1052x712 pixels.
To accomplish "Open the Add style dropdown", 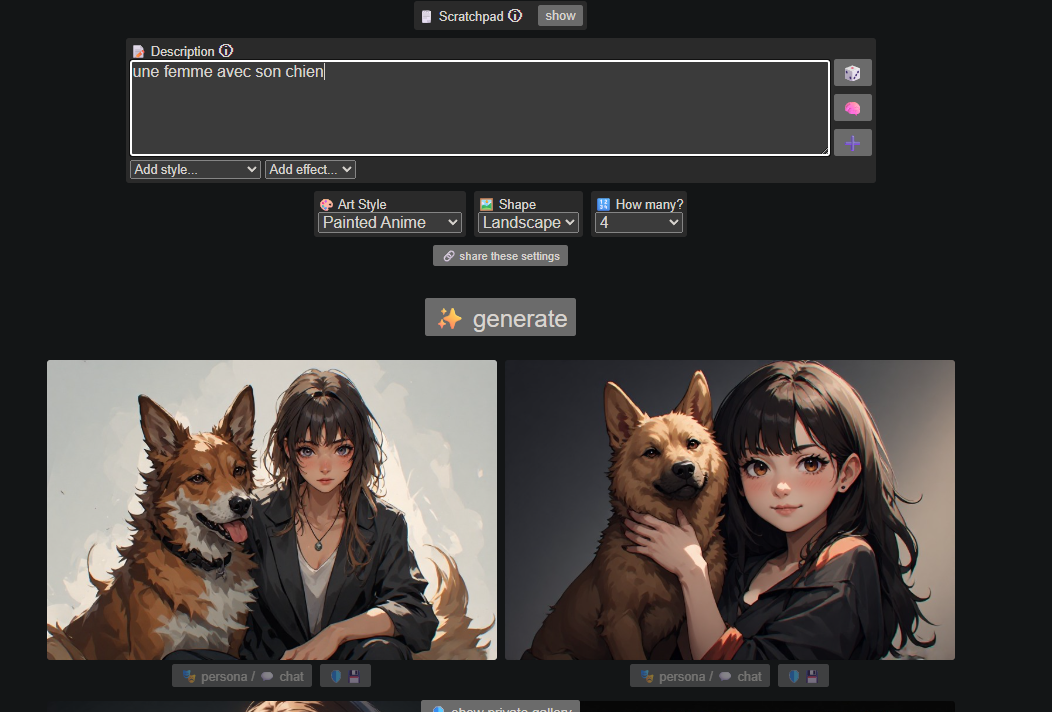I will coord(195,169).
